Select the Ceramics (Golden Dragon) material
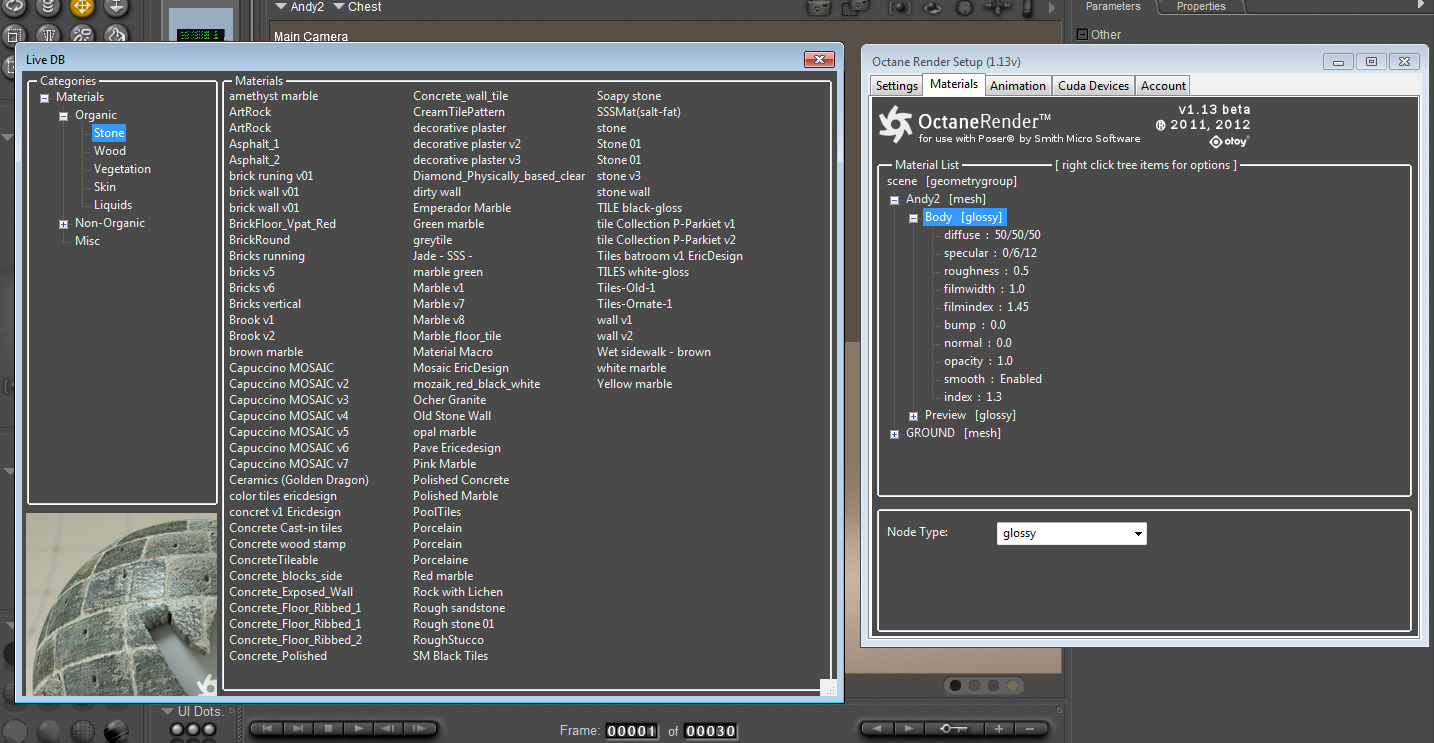 (x=299, y=480)
